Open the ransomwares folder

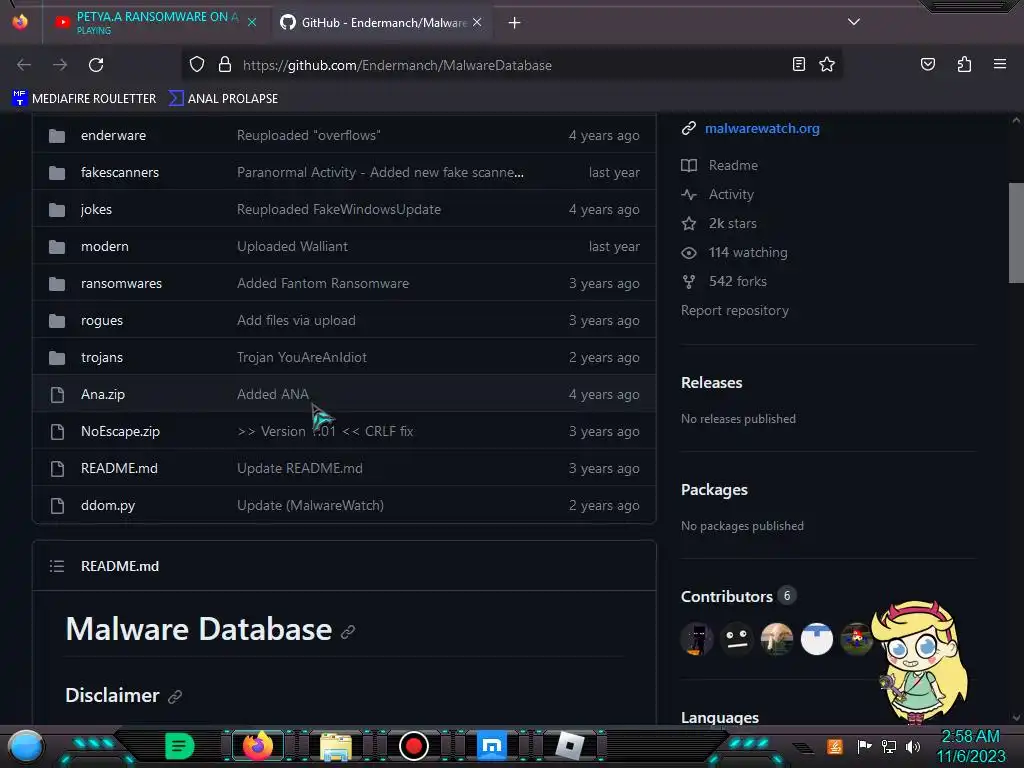pos(121,283)
